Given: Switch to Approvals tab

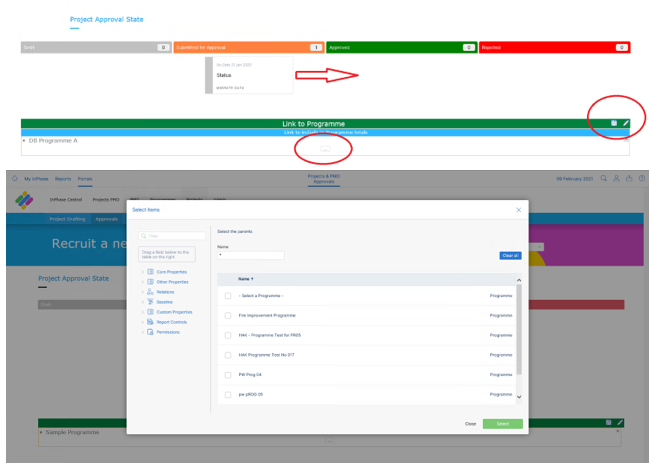Looking at the screenshot, I should (x=106, y=219).
